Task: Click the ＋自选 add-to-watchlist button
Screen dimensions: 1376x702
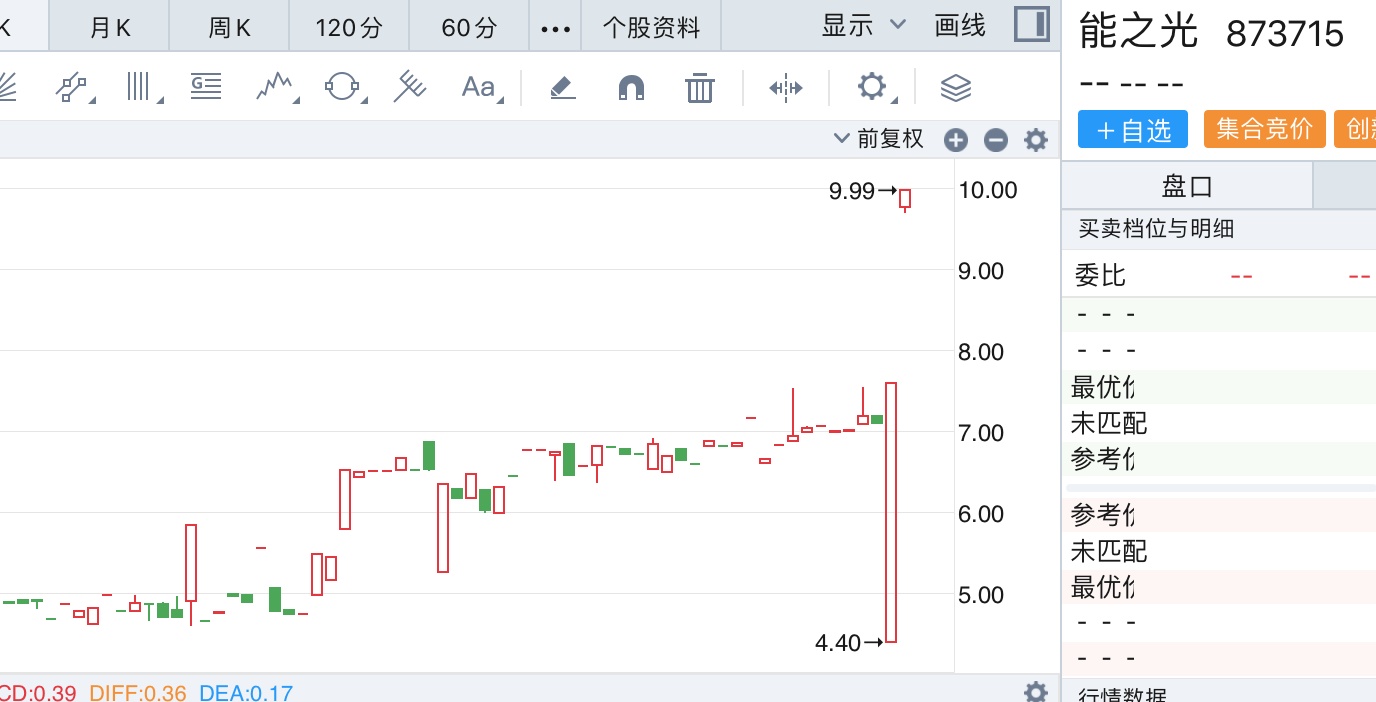Action: [1132, 130]
